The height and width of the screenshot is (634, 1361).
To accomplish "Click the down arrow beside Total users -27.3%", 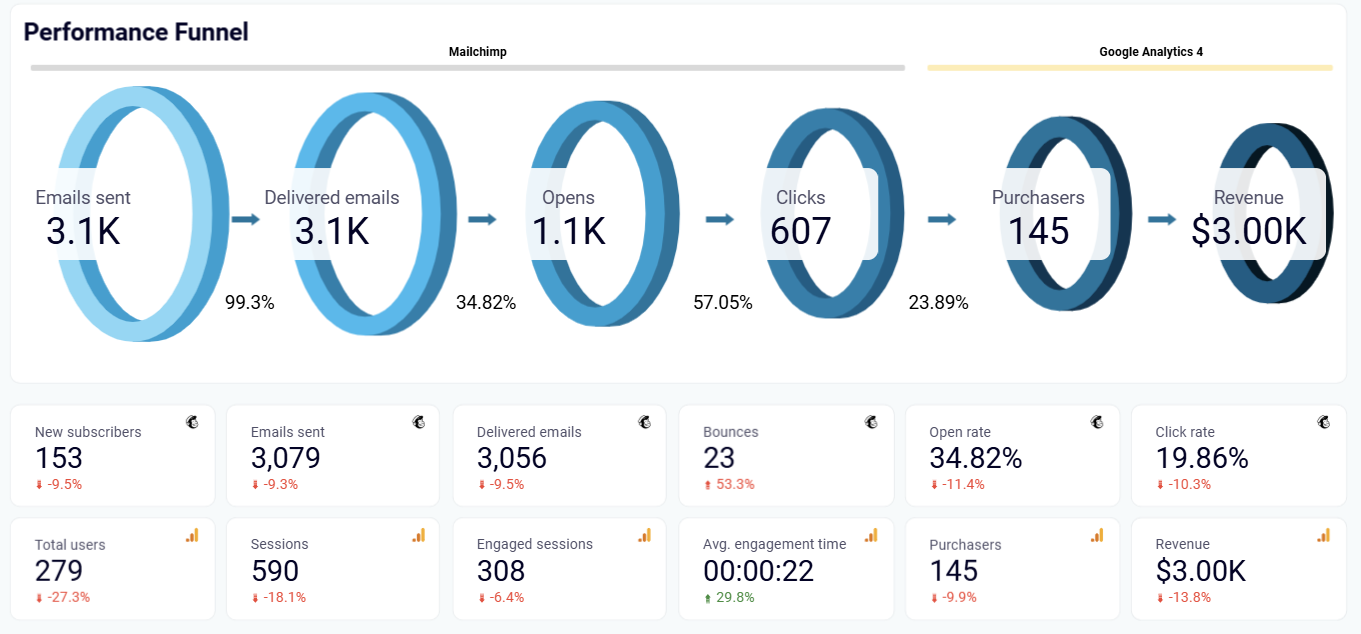I will (39, 598).
